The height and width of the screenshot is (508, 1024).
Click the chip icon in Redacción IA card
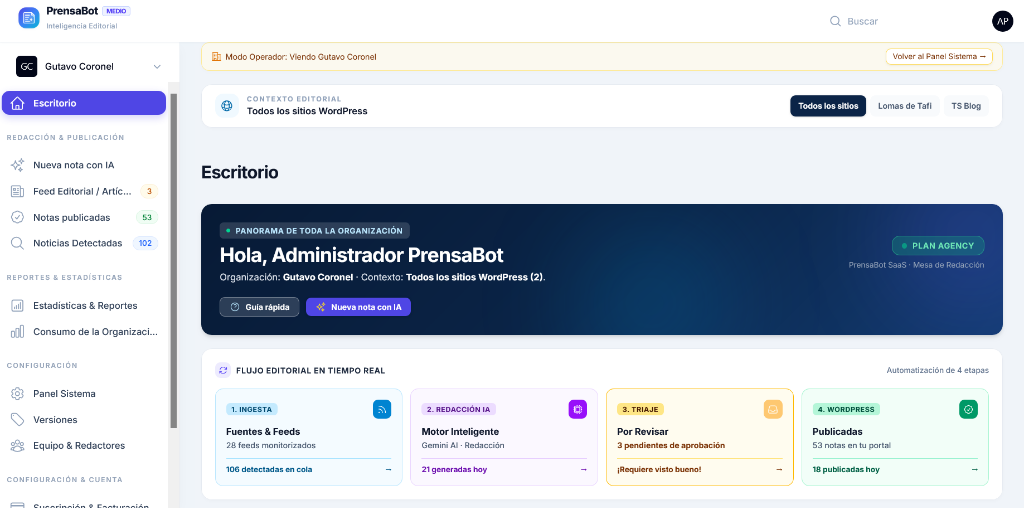click(577, 409)
